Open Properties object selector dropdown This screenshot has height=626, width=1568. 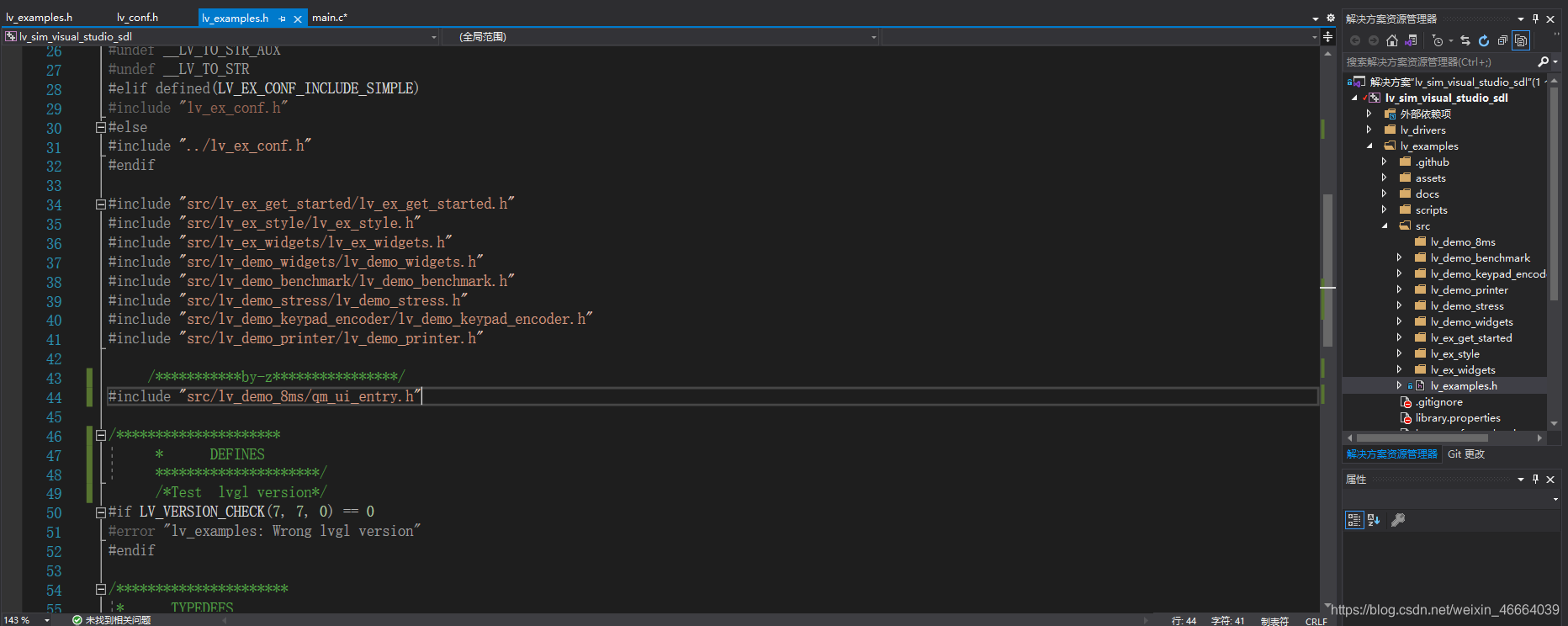click(x=1555, y=499)
